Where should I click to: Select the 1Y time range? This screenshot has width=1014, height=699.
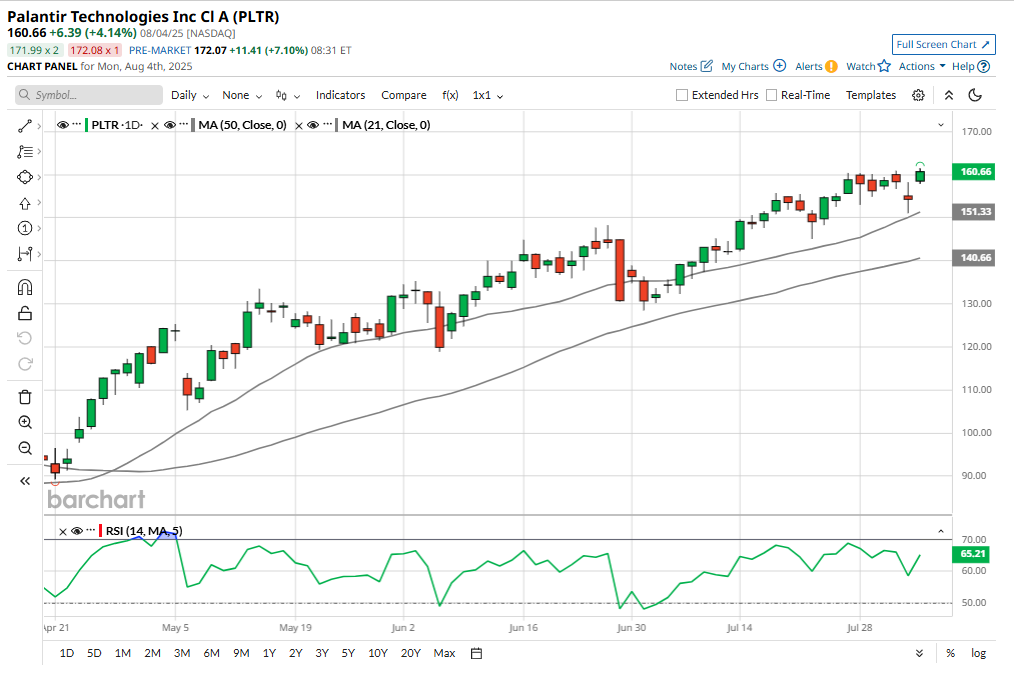[269, 654]
